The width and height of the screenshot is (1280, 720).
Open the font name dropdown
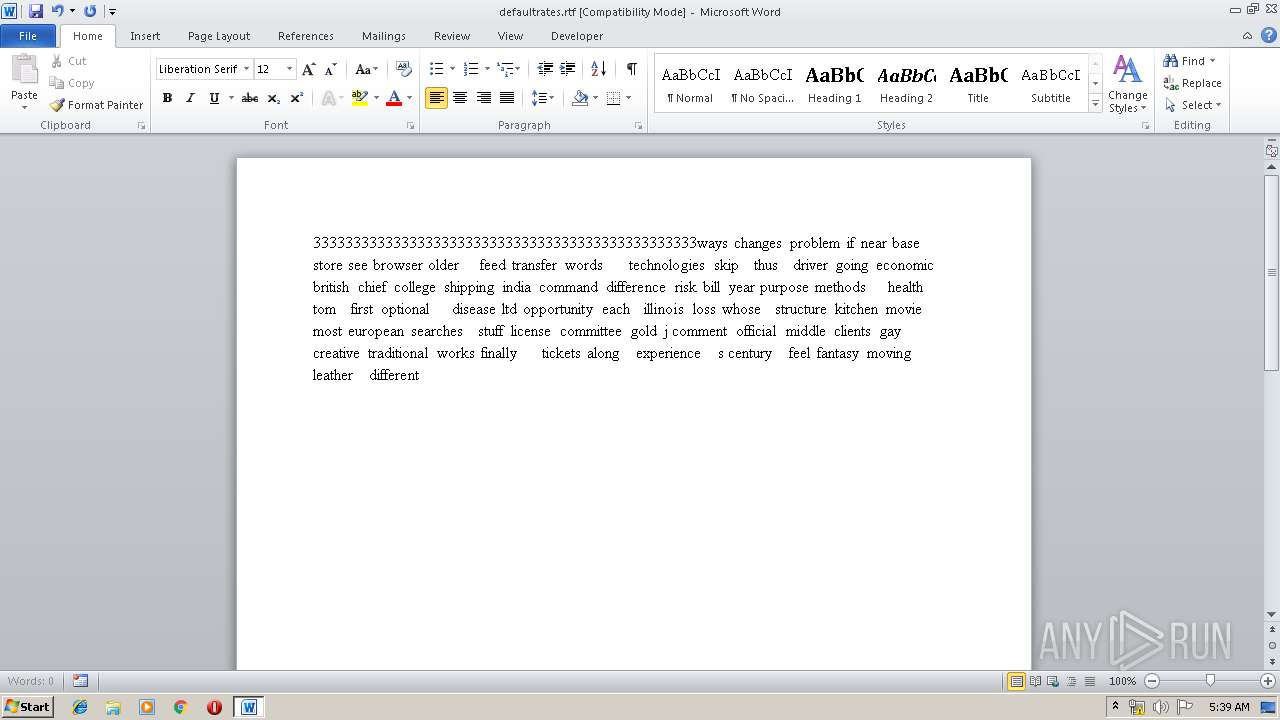(246, 69)
